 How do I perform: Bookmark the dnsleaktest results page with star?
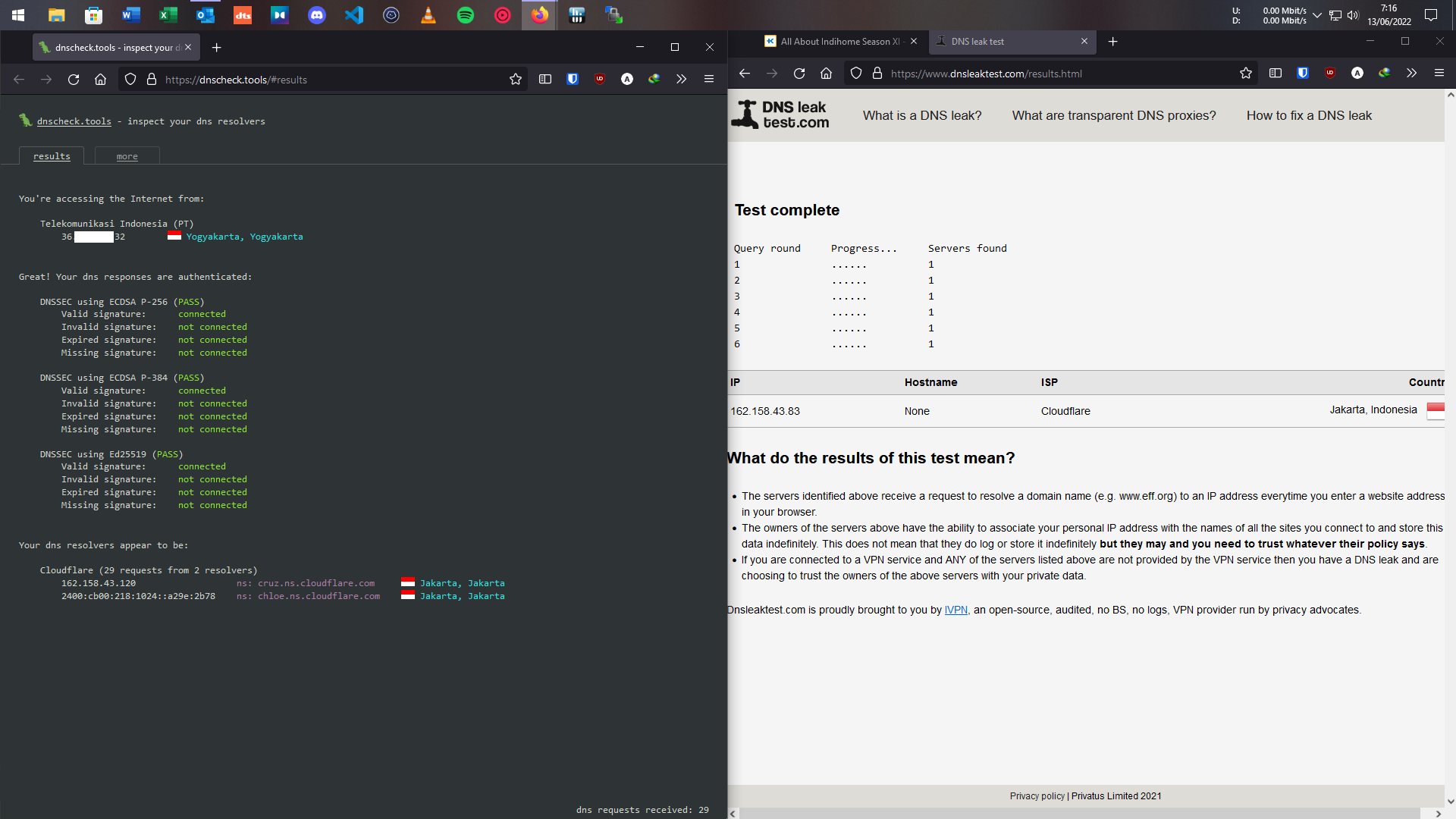[x=1246, y=73]
